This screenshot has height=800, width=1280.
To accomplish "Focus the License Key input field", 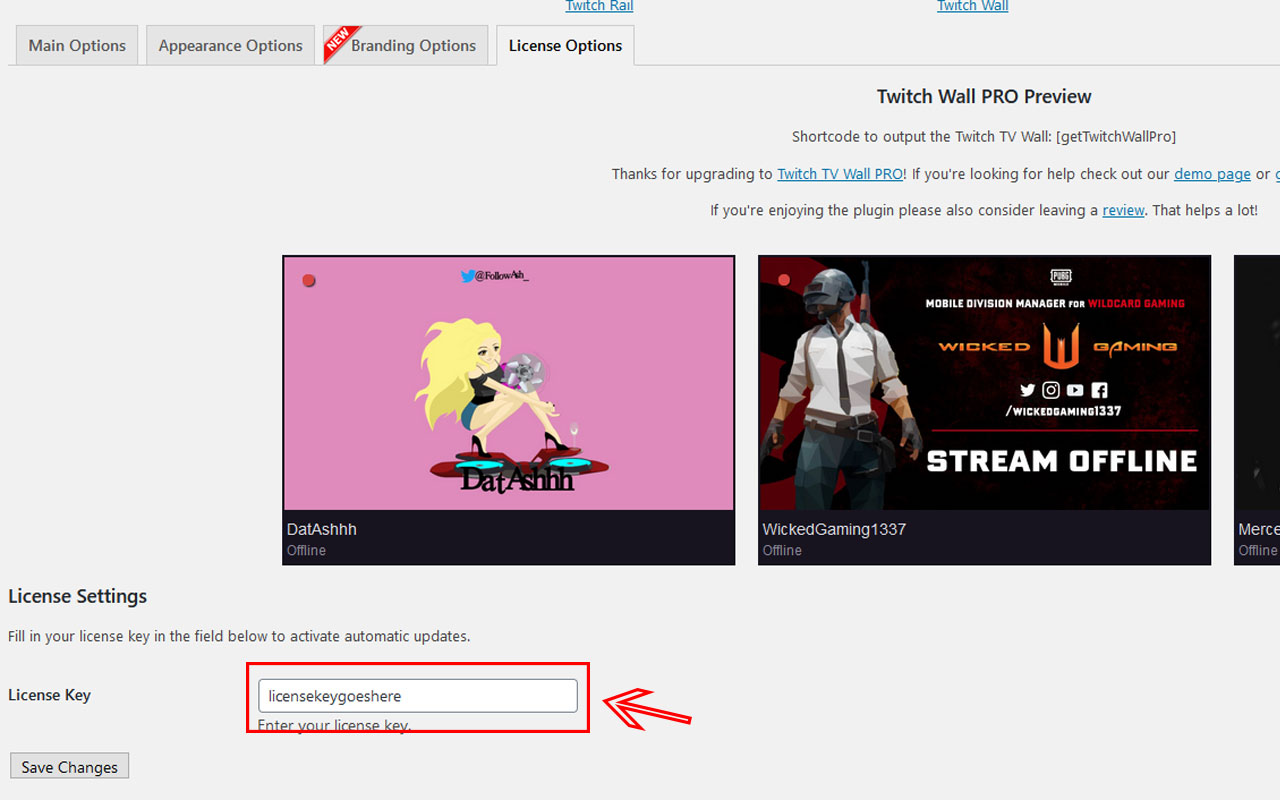I will [x=418, y=696].
